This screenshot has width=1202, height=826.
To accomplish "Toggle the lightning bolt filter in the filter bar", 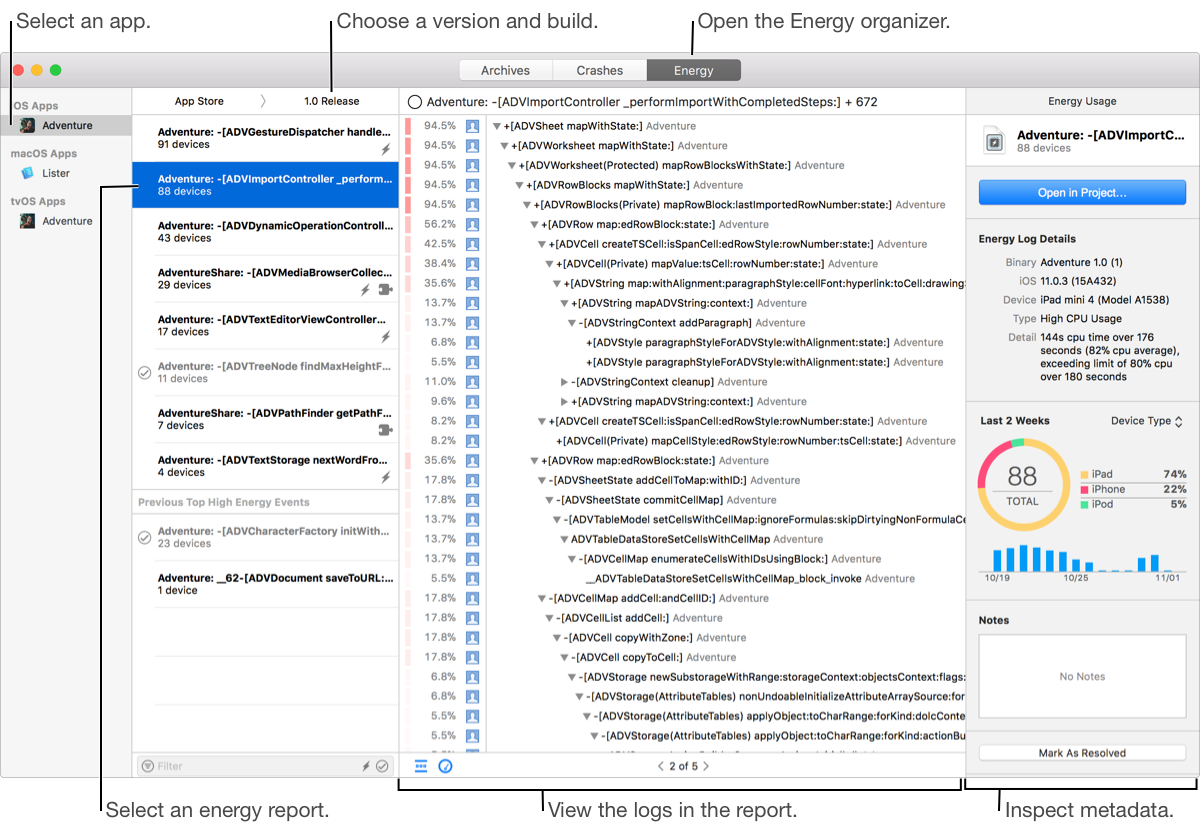I will point(365,766).
